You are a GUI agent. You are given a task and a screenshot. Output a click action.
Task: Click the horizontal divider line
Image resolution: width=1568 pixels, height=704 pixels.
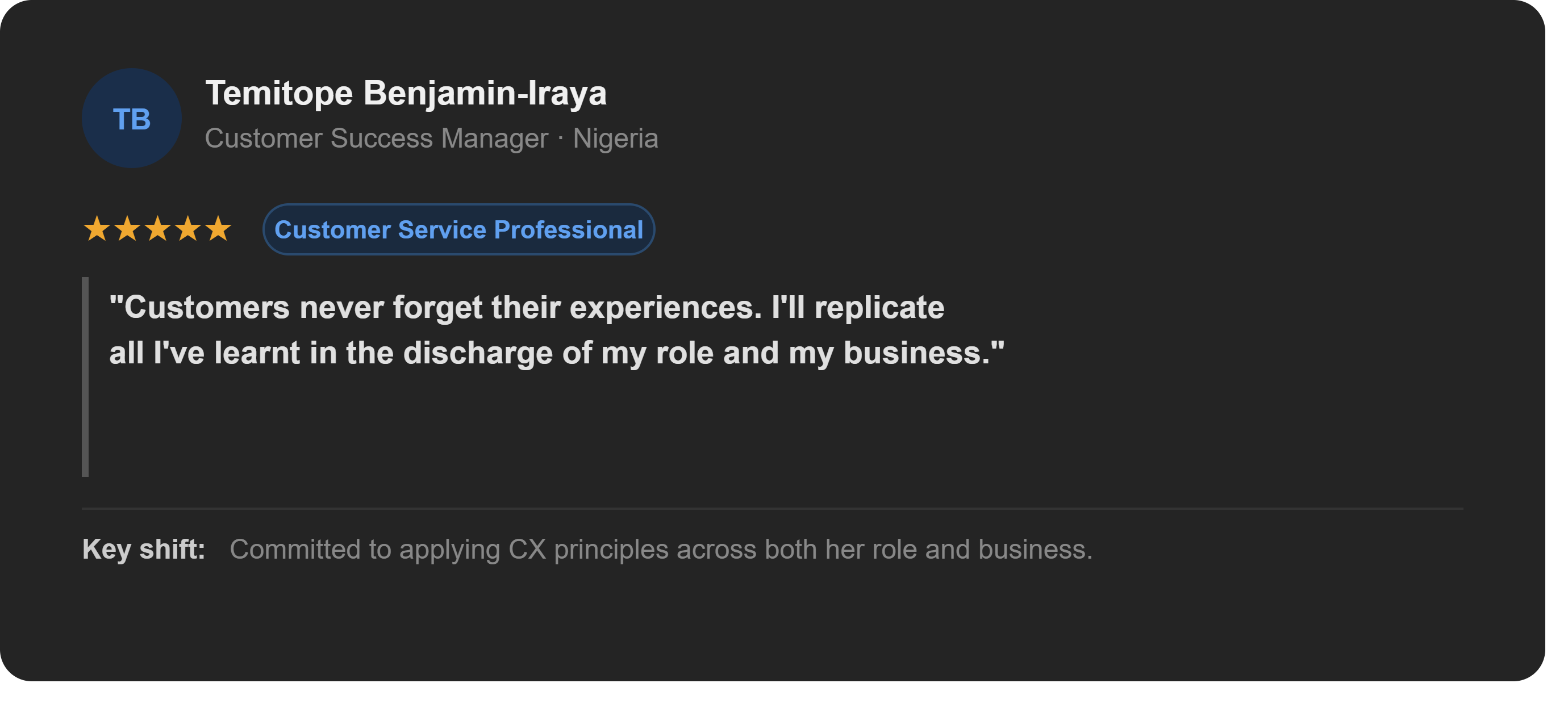(x=773, y=508)
